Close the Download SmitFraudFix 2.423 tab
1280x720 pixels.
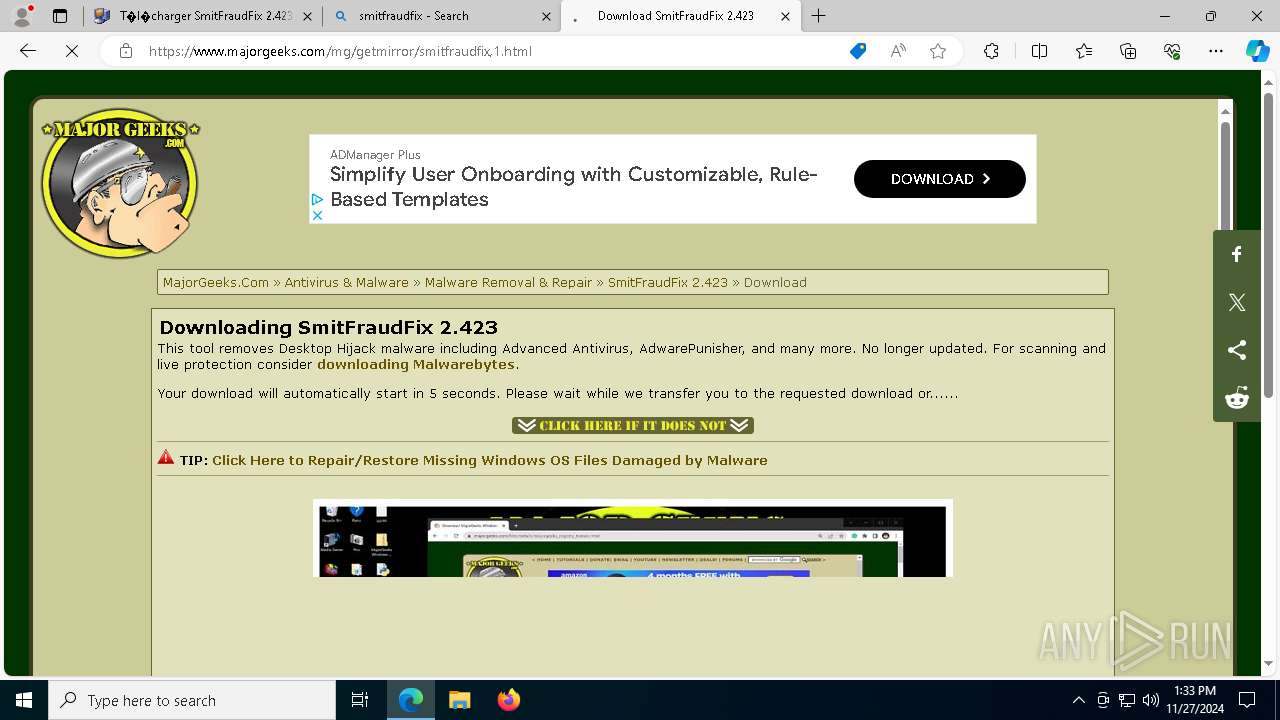click(x=785, y=16)
